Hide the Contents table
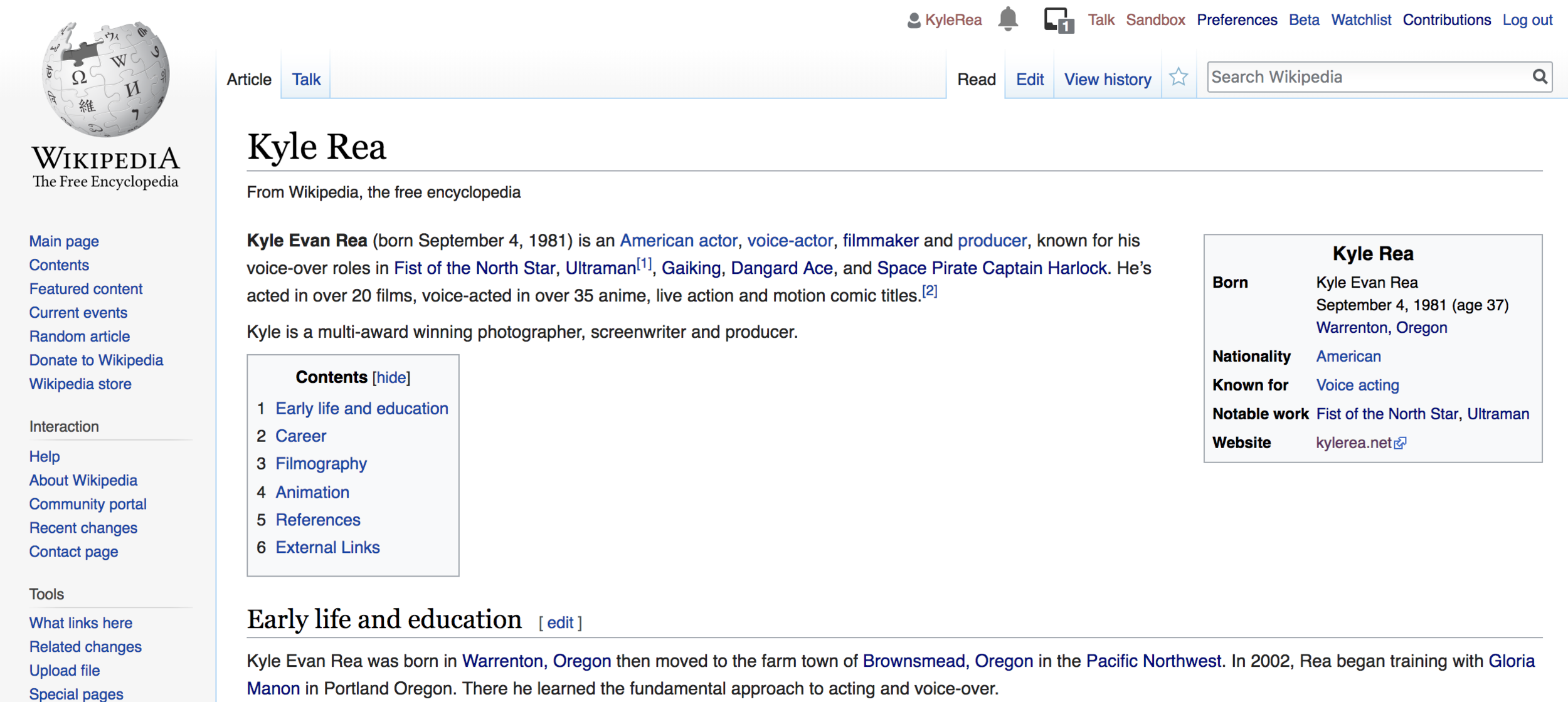 pyautogui.click(x=391, y=377)
